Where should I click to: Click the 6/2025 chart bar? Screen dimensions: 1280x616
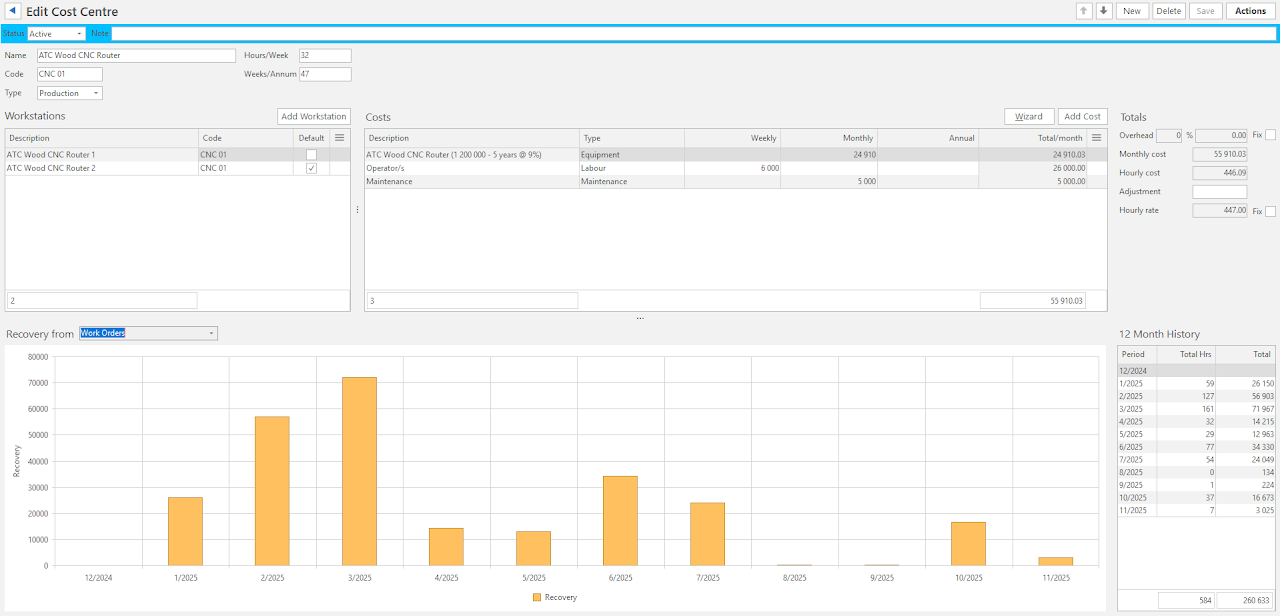tap(620, 520)
